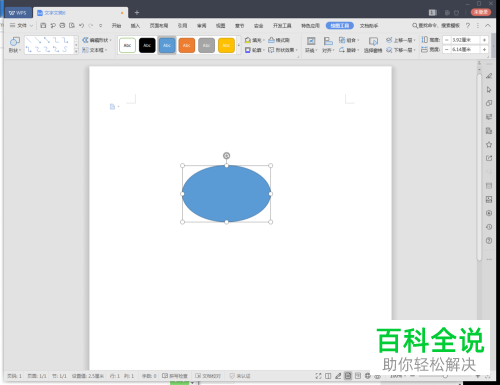The width and height of the screenshot is (500, 385).
Task: Apply the orange Abc shape style
Action: (x=187, y=45)
